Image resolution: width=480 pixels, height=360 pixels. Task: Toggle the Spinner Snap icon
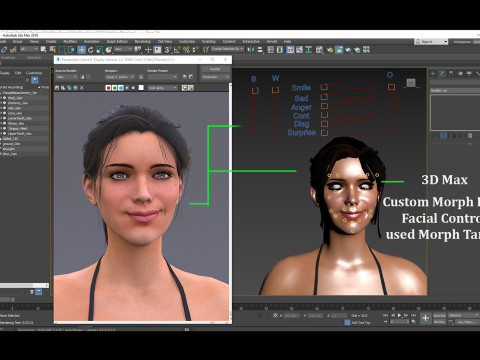196,50
